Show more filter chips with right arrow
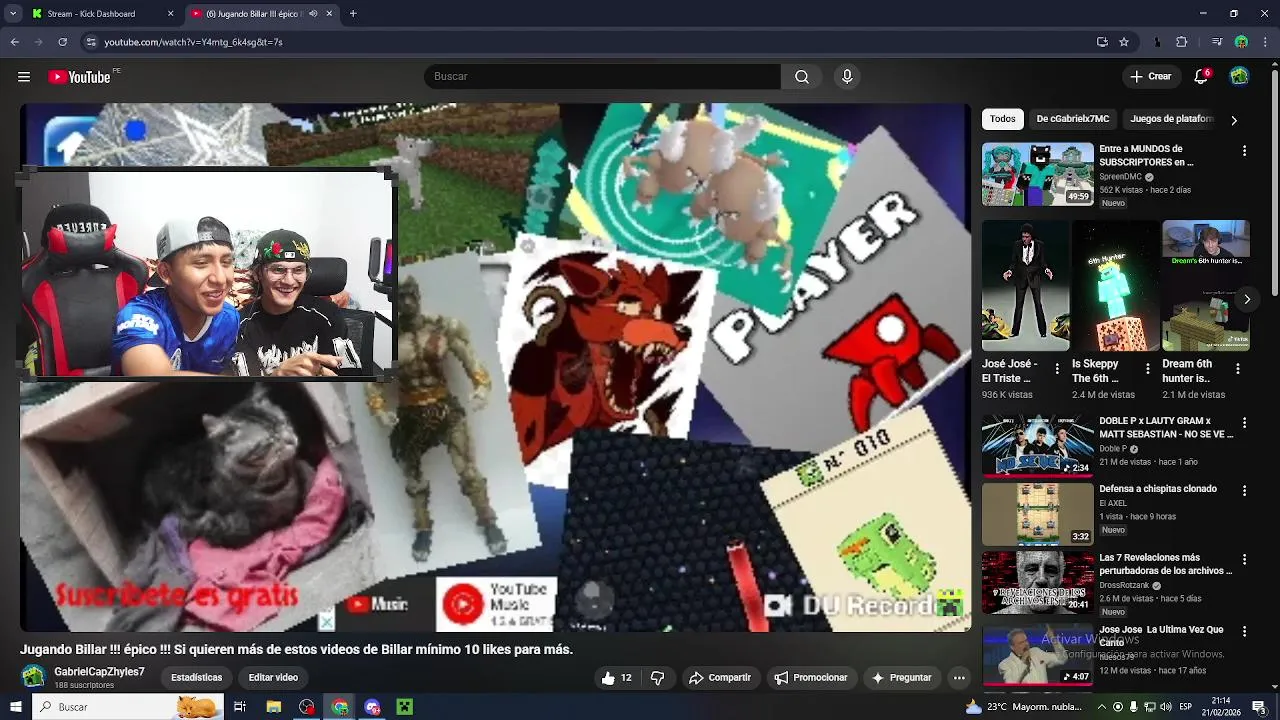1280x720 pixels. click(x=1234, y=120)
